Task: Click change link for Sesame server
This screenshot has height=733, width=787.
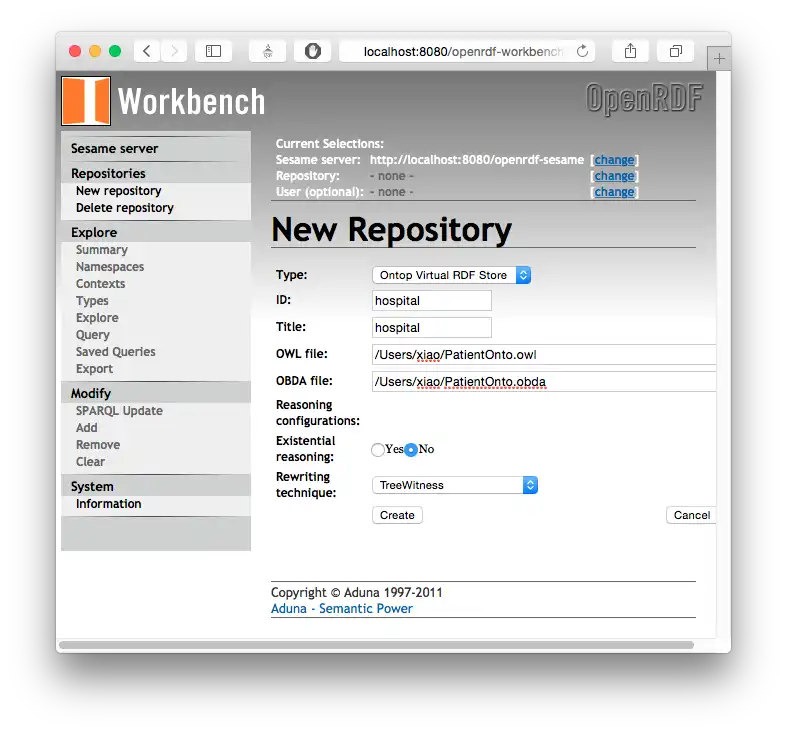Action: pyautogui.click(x=614, y=160)
